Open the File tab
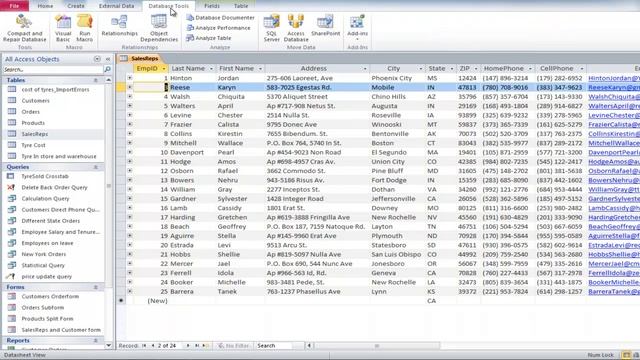The height and width of the screenshot is (360, 640). (14, 6)
